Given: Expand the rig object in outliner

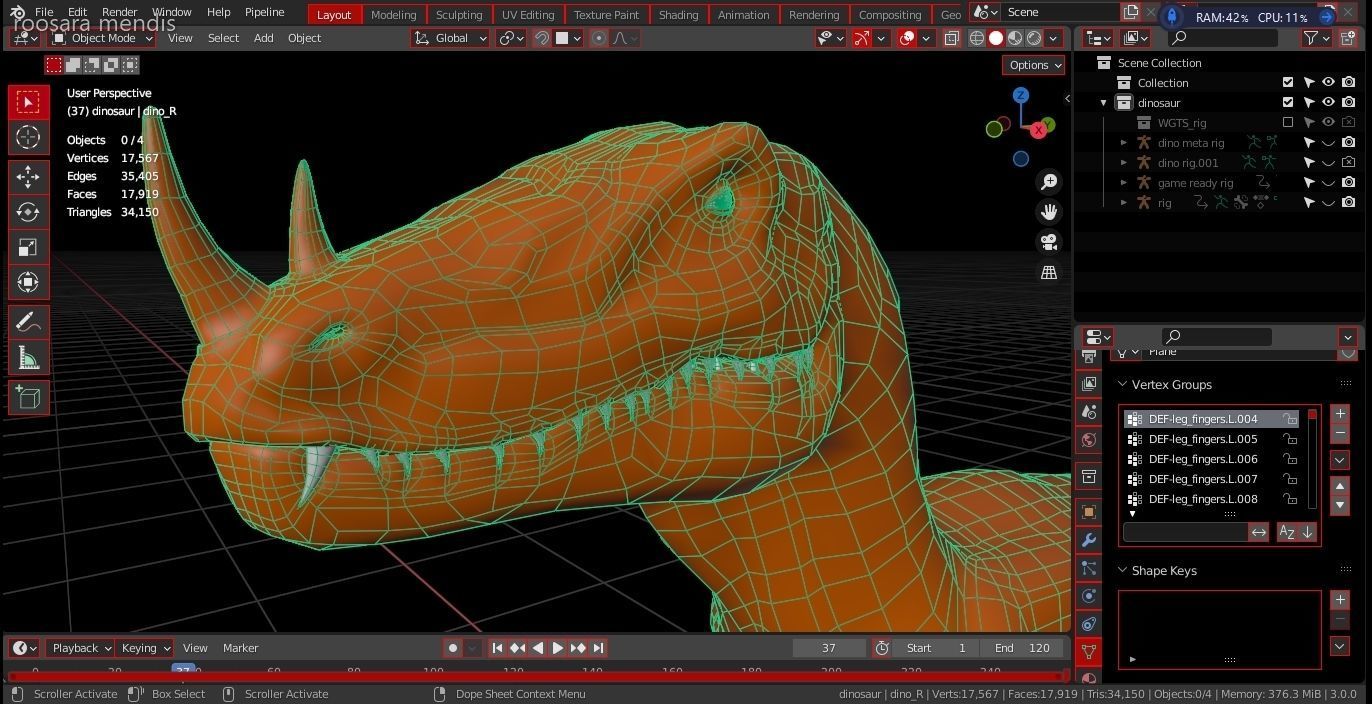Looking at the screenshot, I should (1124, 203).
